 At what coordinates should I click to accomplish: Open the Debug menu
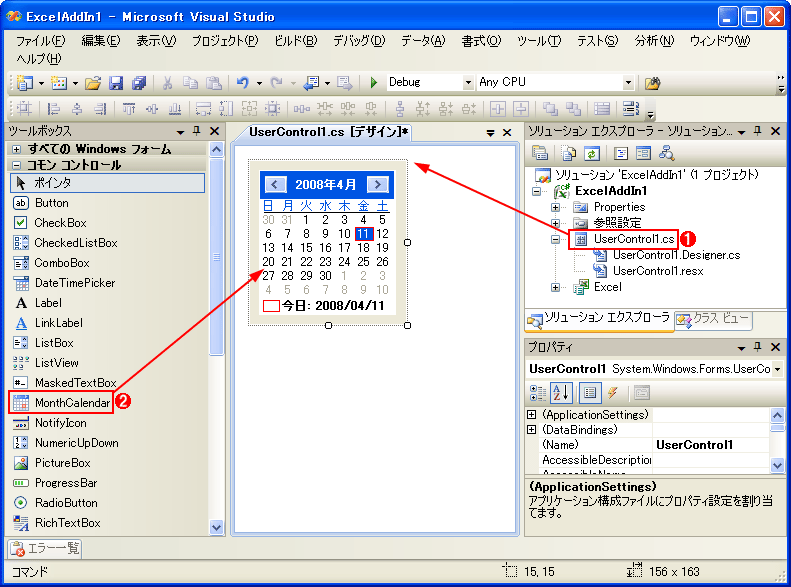pyautogui.click(x=359, y=41)
